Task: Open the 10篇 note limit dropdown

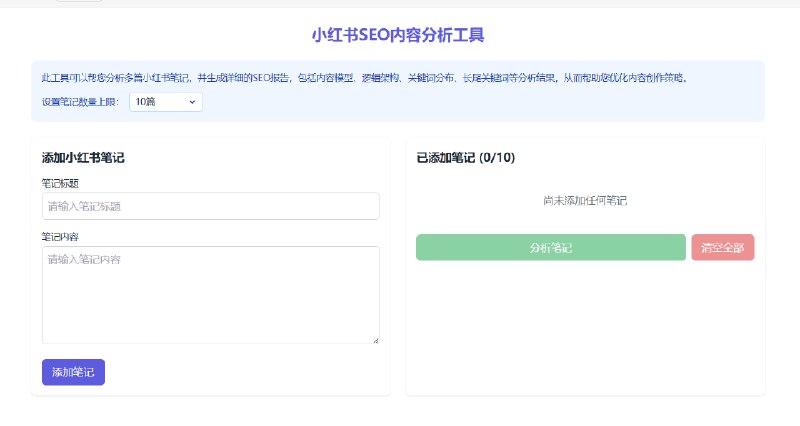Action: [x=166, y=102]
